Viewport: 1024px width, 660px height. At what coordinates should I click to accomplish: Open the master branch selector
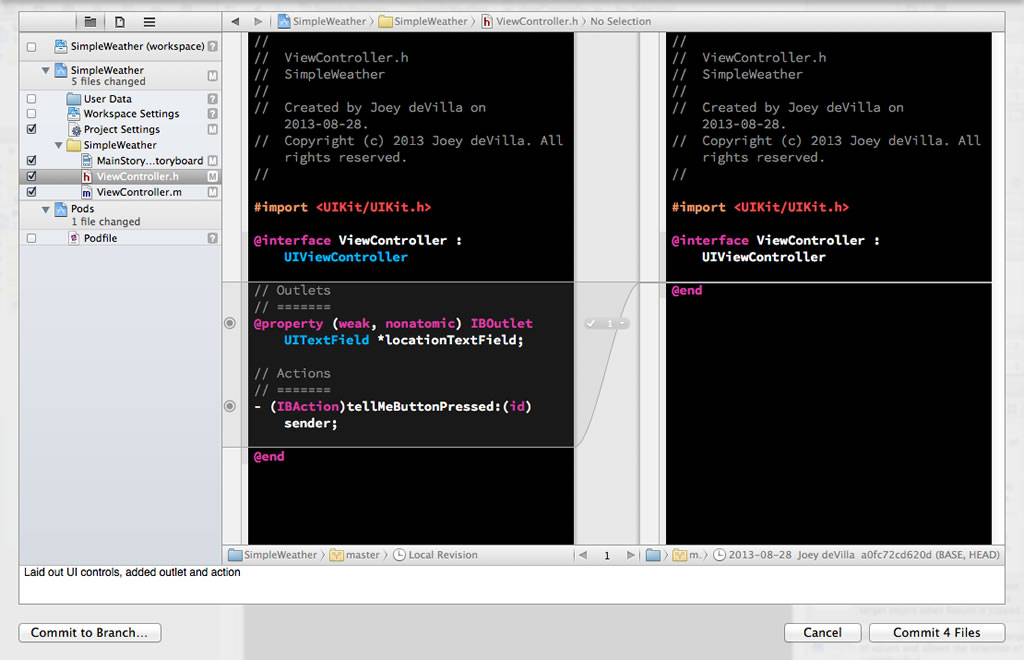click(x=355, y=555)
